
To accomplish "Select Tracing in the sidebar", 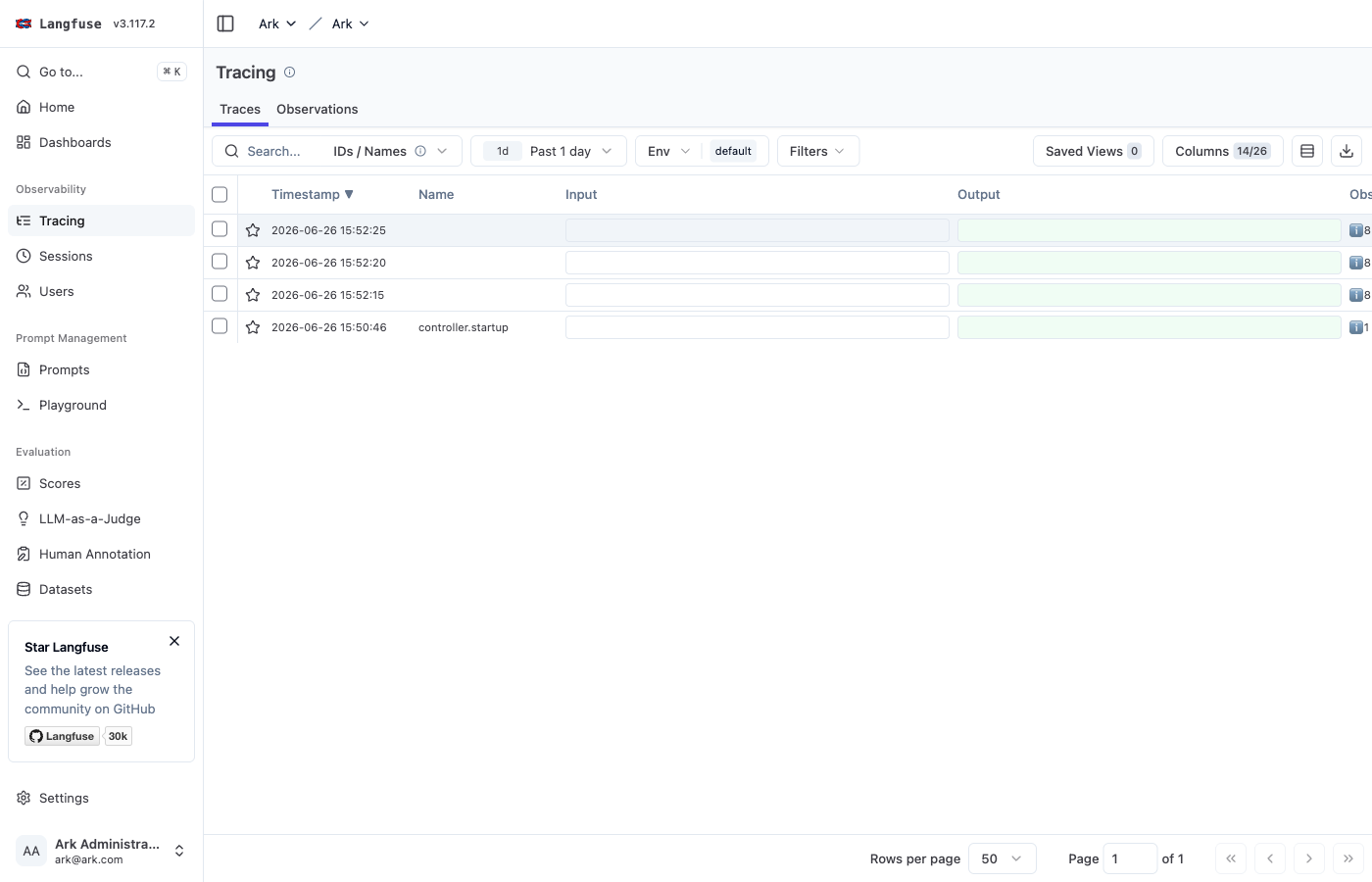I will pyautogui.click(x=102, y=220).
